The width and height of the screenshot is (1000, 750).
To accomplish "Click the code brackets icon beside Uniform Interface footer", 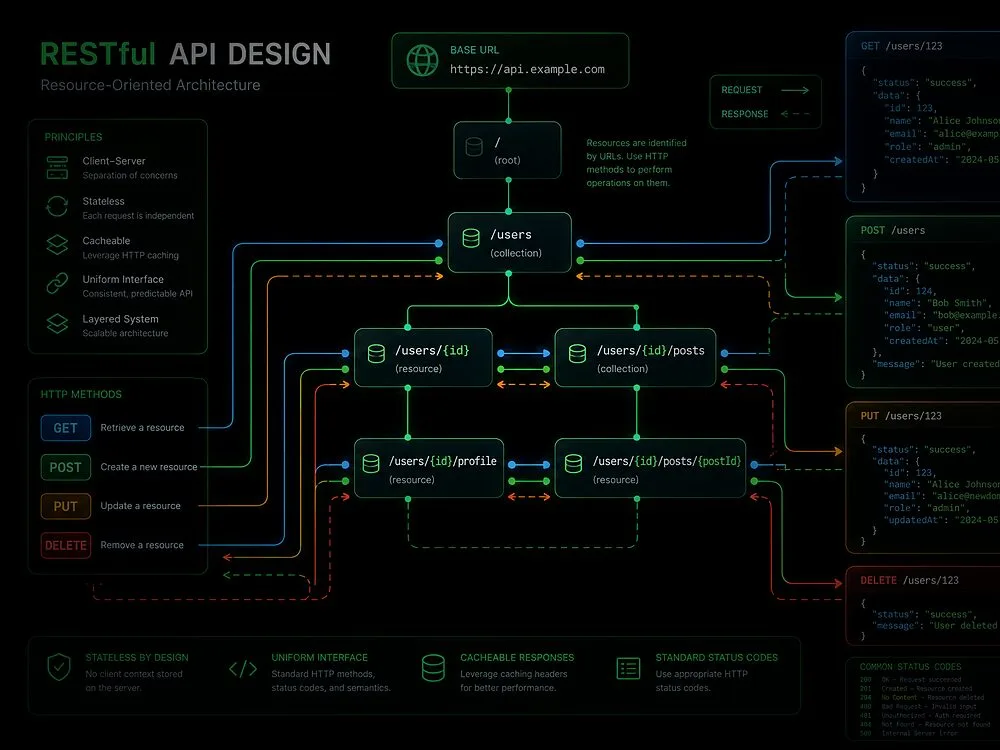I will point(243,668).
